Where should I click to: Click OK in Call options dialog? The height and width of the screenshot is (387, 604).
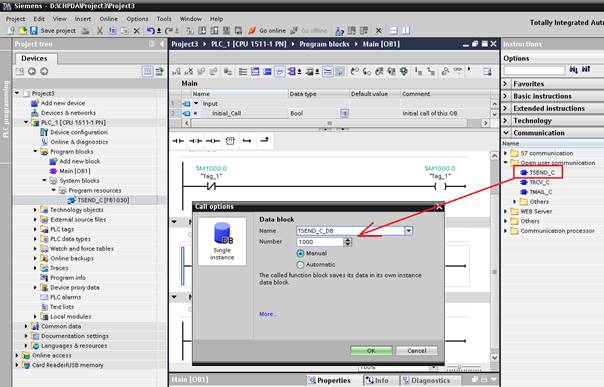pyautogui.click(x=371, y=351)
